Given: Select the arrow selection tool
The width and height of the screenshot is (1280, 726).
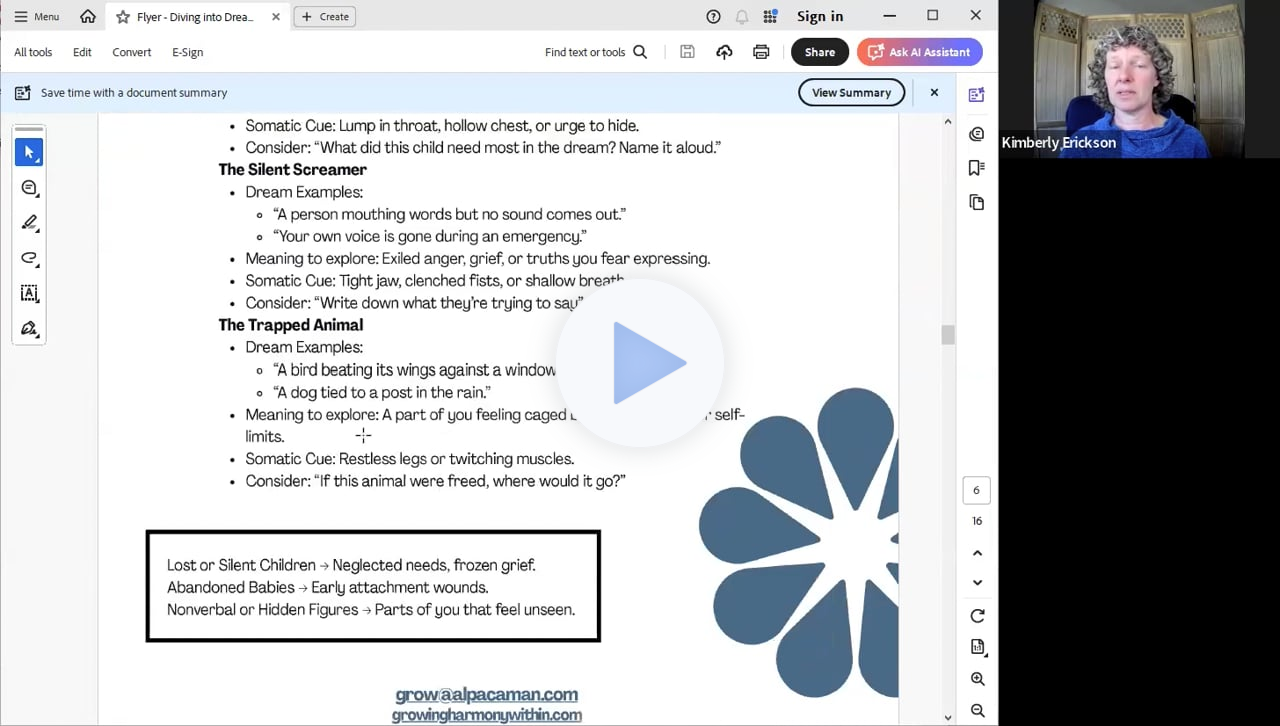Looking at the screenshot, I should [29, 152].
